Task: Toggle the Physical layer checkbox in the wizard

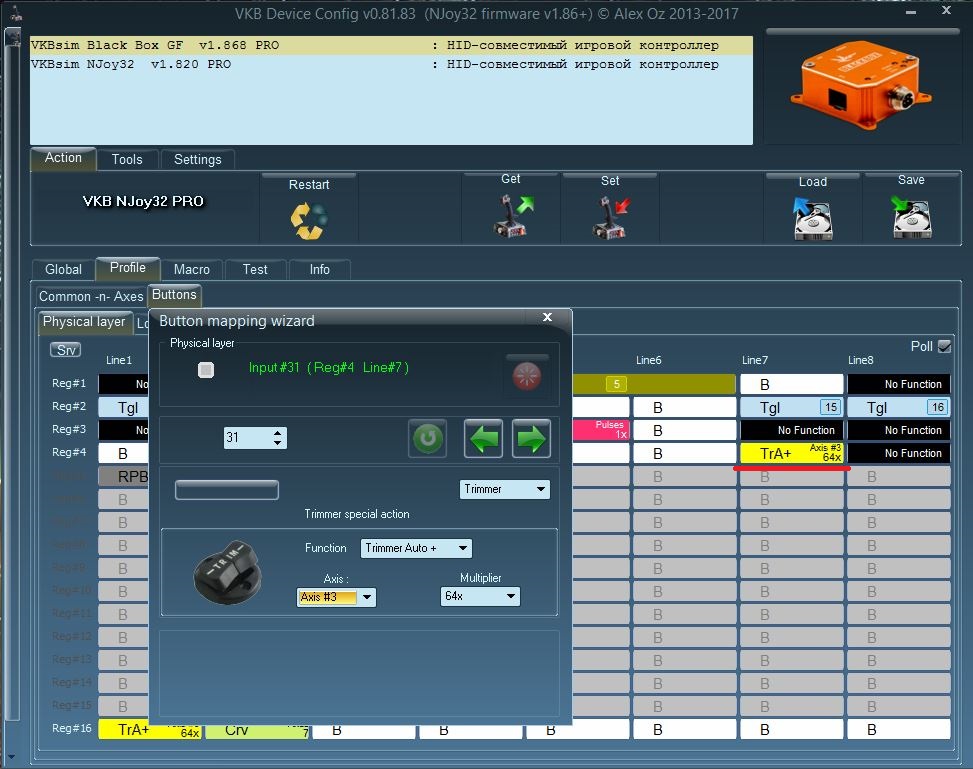Action: [x=205, y=370]
